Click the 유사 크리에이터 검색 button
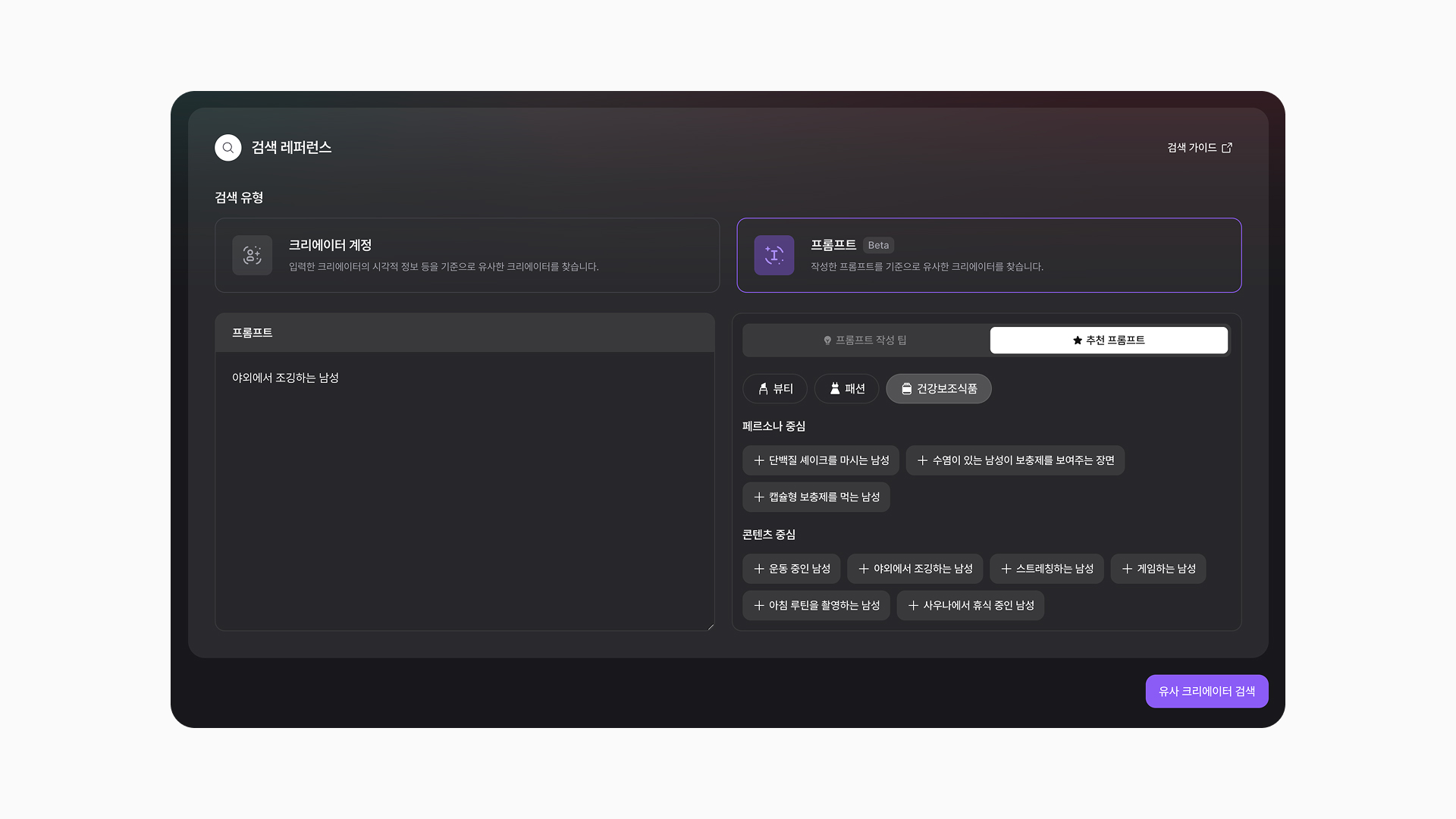Image resolution: width=1456 pixels, height=819 pixels. (x=1206, y=692)
